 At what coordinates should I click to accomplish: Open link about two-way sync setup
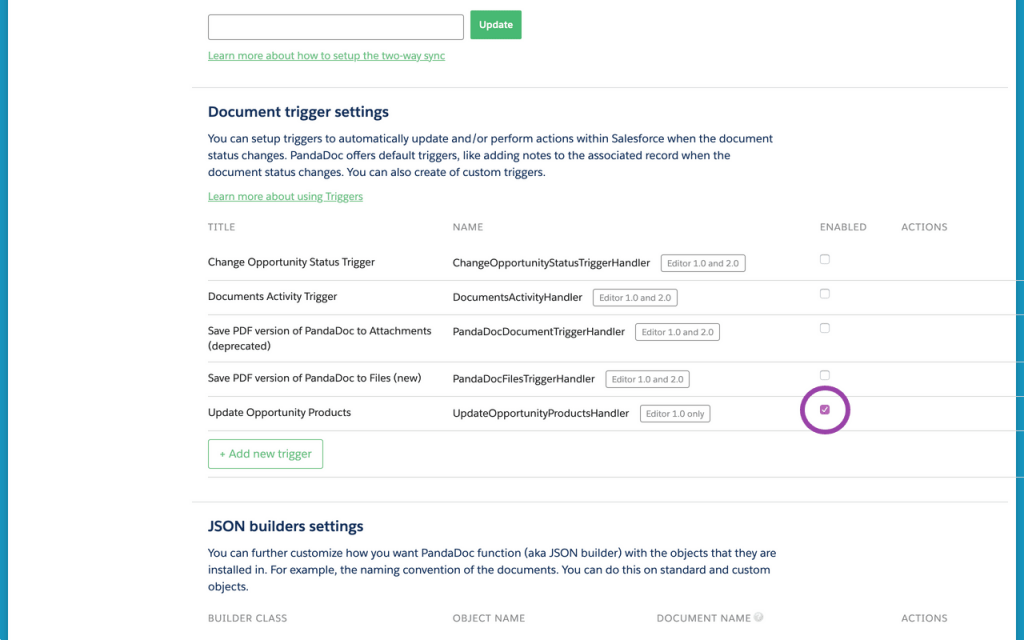click(x=326, y=56)
